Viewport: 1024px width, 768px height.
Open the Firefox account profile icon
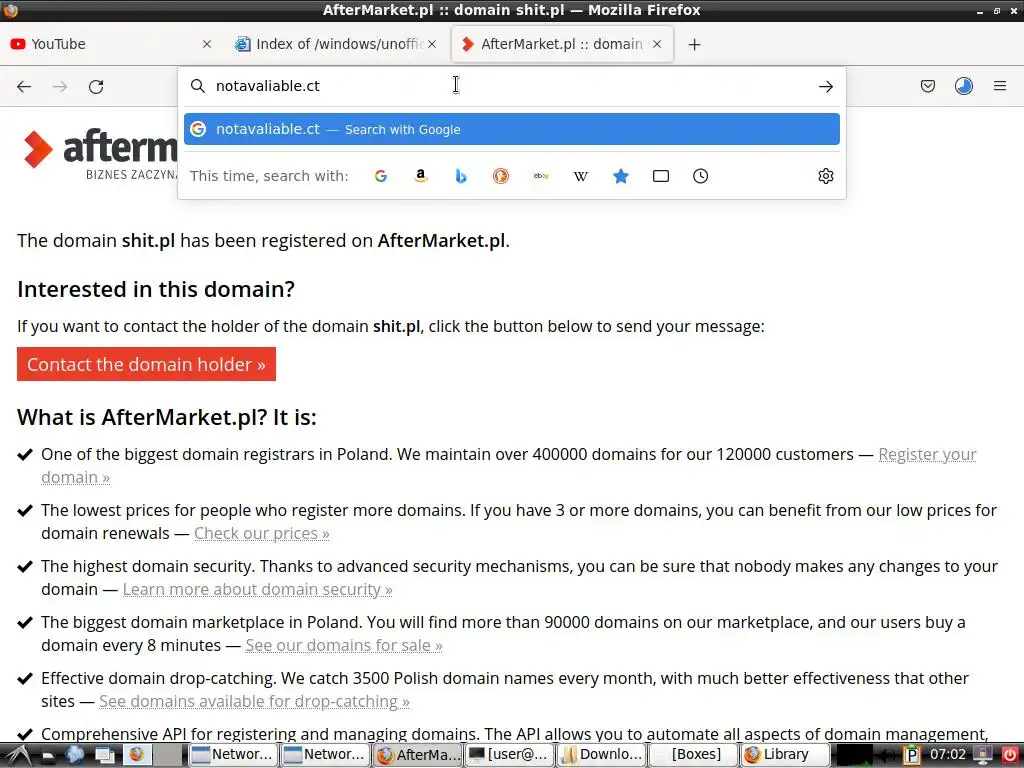963,86
